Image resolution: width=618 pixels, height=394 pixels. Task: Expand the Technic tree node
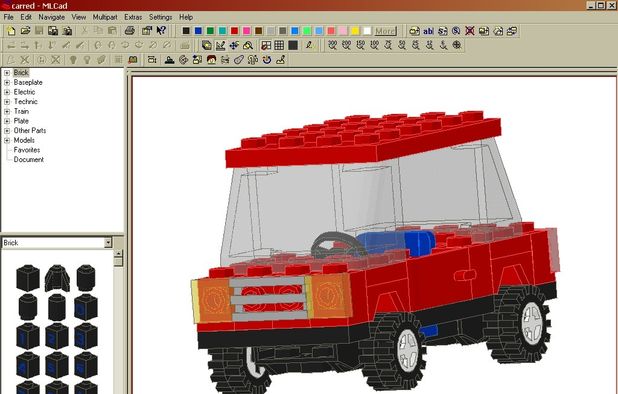pos(7,102)
